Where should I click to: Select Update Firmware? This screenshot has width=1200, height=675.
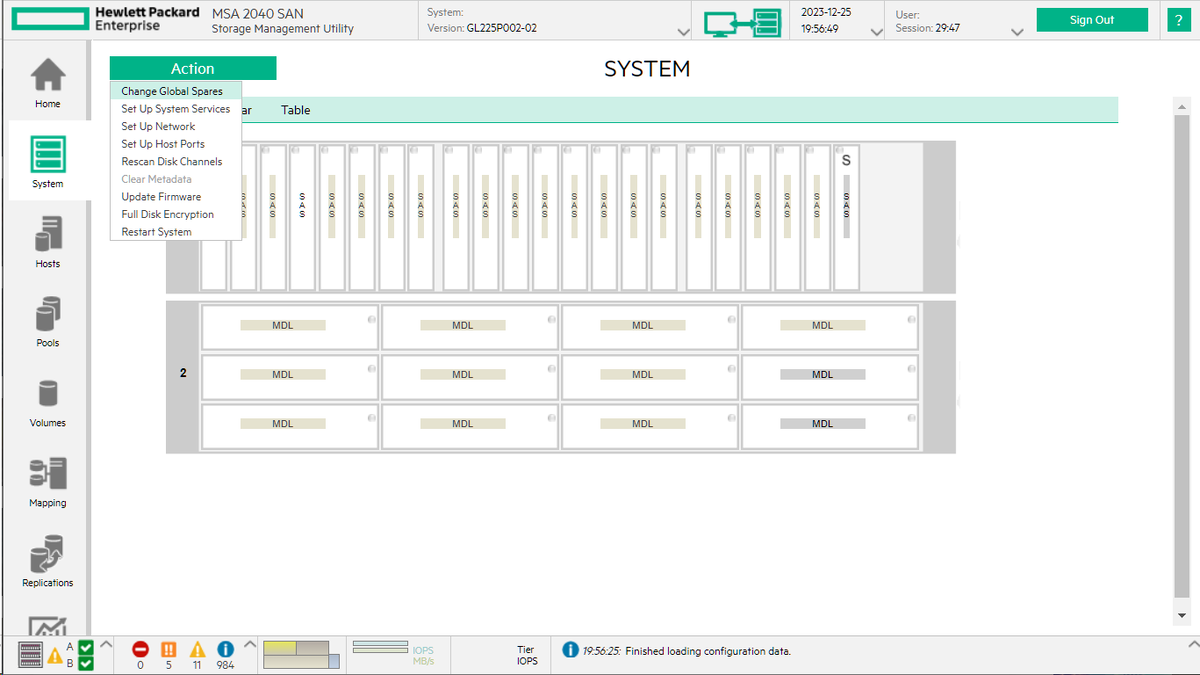(176, 197)
